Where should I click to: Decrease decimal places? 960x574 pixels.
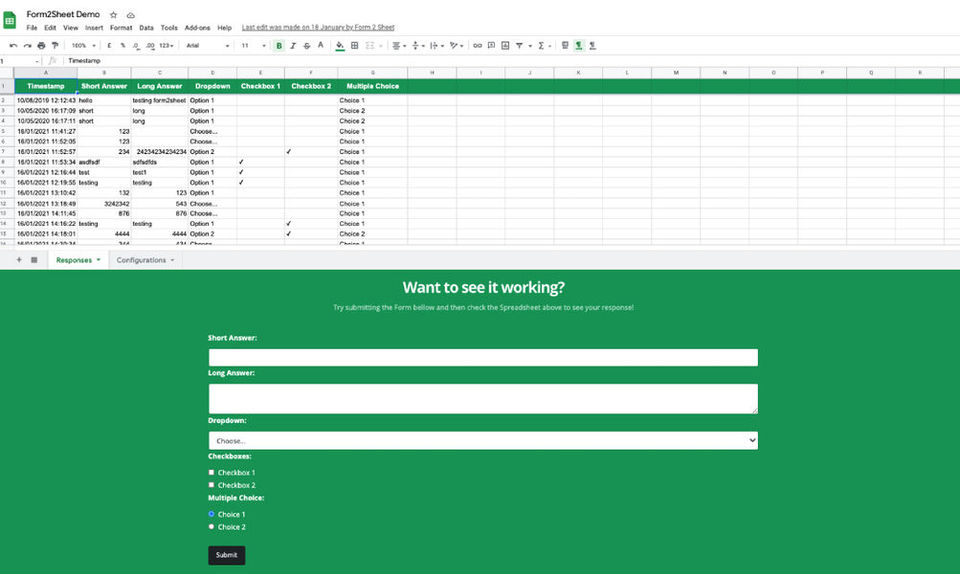tap(136, 46)
